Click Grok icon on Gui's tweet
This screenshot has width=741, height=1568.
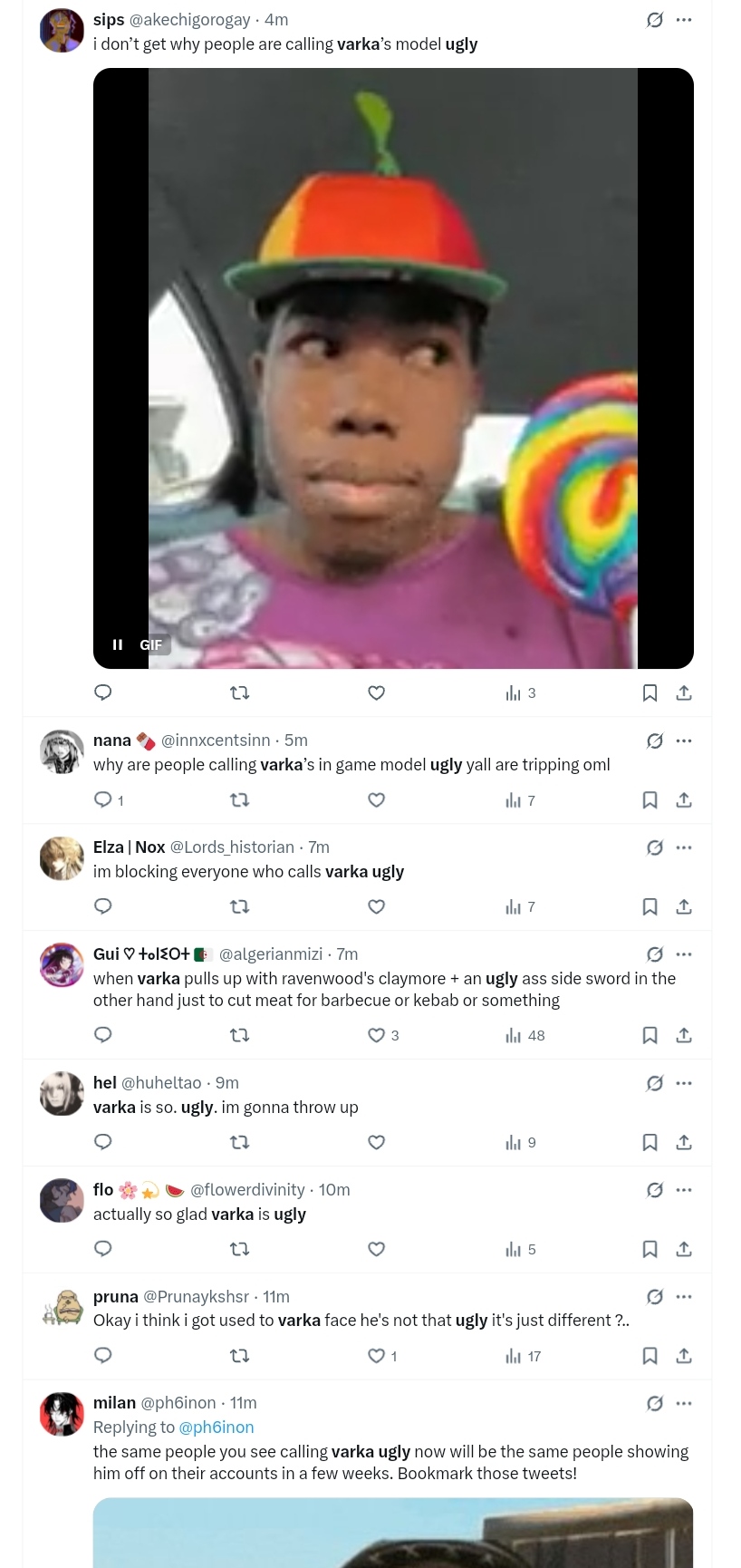tap(655, 953)
